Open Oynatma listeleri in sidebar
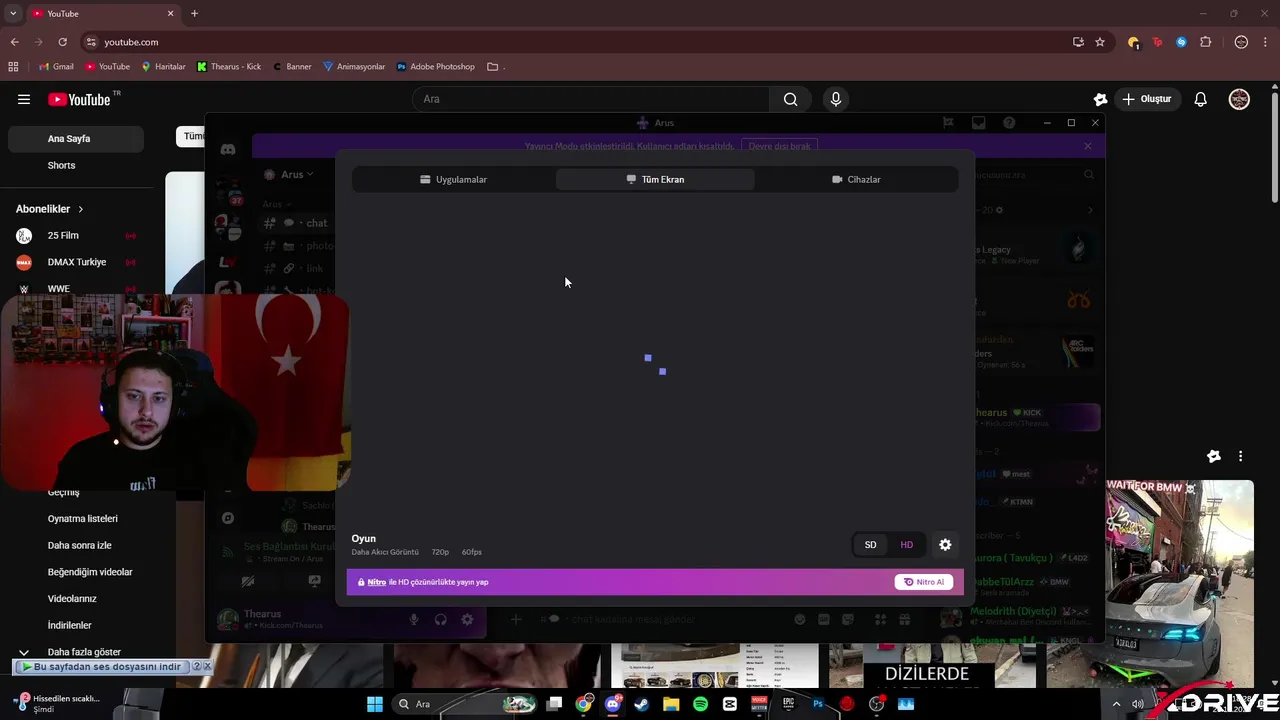1280x720 pixels. click(83, 519)
